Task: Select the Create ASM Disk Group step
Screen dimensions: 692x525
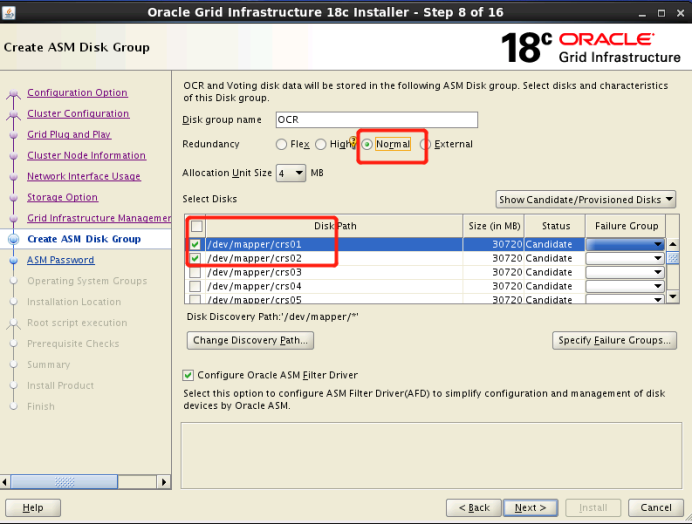Action: [84, 239]
